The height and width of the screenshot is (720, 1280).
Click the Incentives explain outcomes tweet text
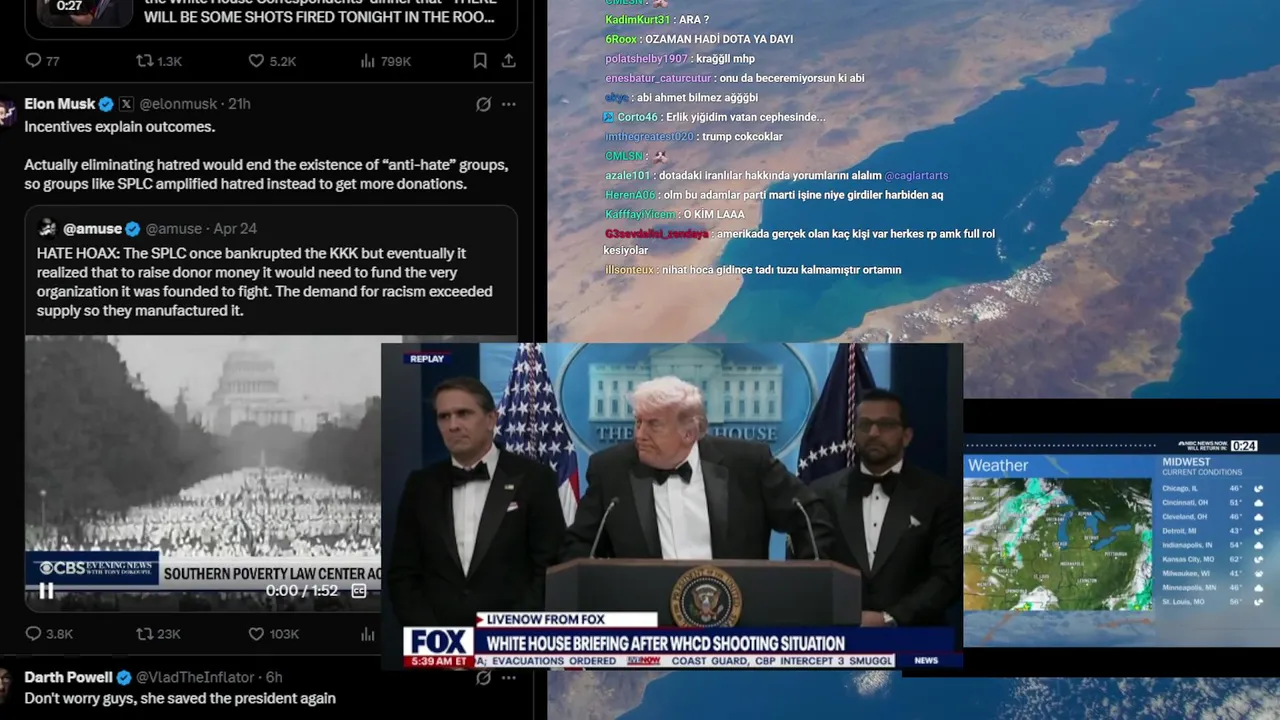(120, 127)
